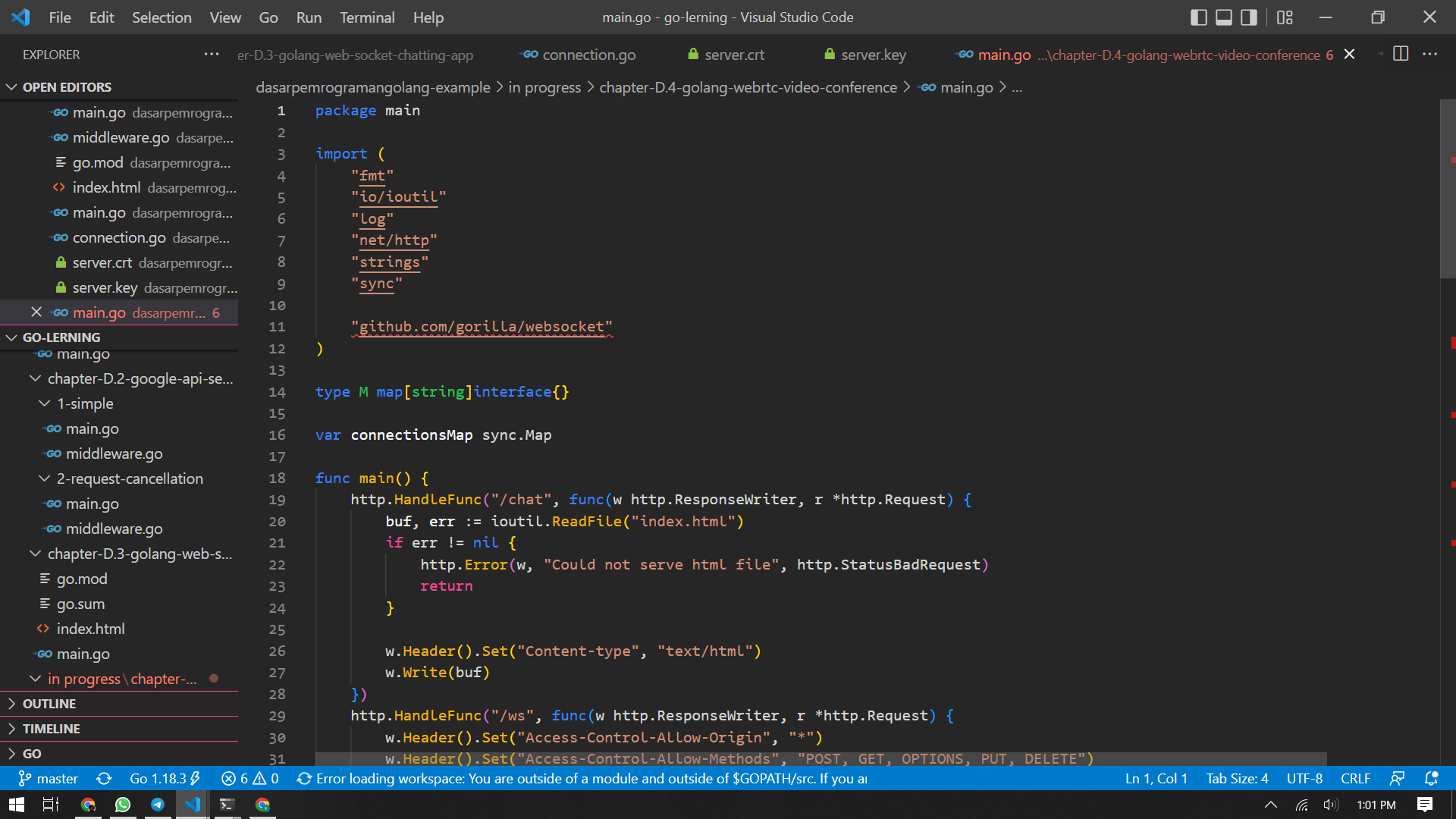
Task: Open Customize Layout icon in title bar
Action: click(x=1285, y=17)
